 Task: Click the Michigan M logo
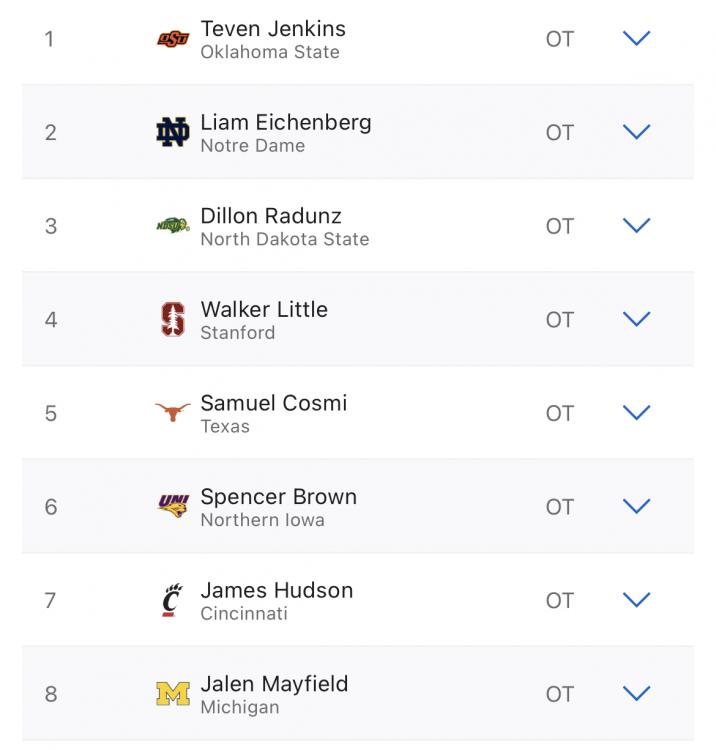pos(173,694)
